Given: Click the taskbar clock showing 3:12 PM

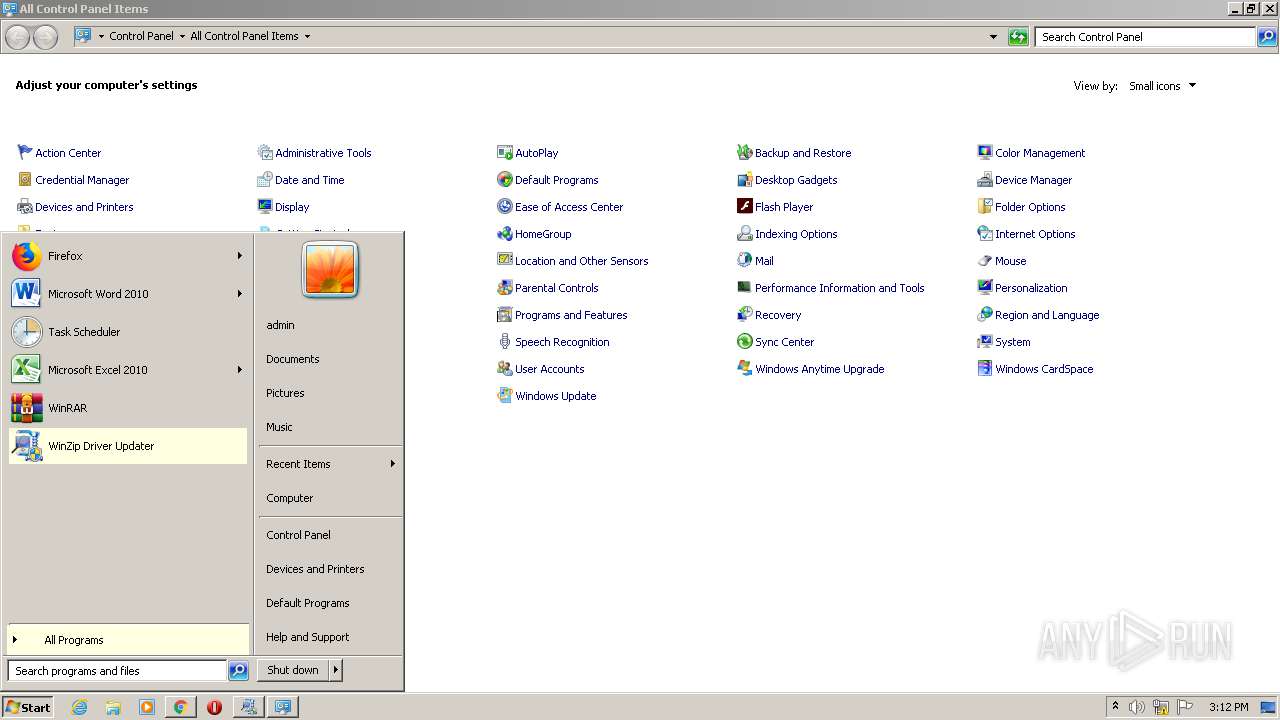Looking at the screenshot, I should (1228, 707).
